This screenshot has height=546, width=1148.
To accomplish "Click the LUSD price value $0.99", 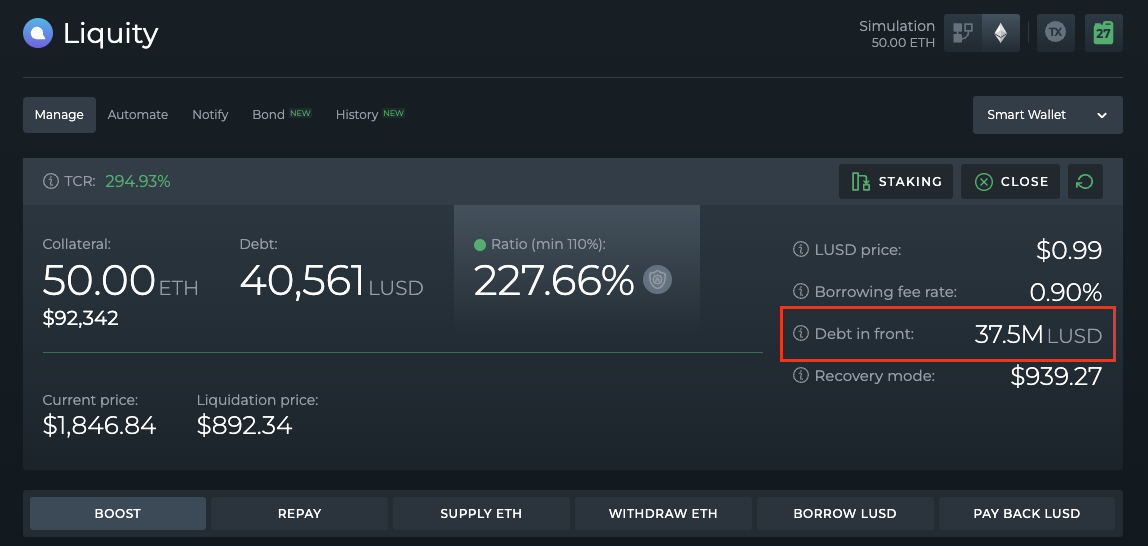I will [x=1069, y=250].
